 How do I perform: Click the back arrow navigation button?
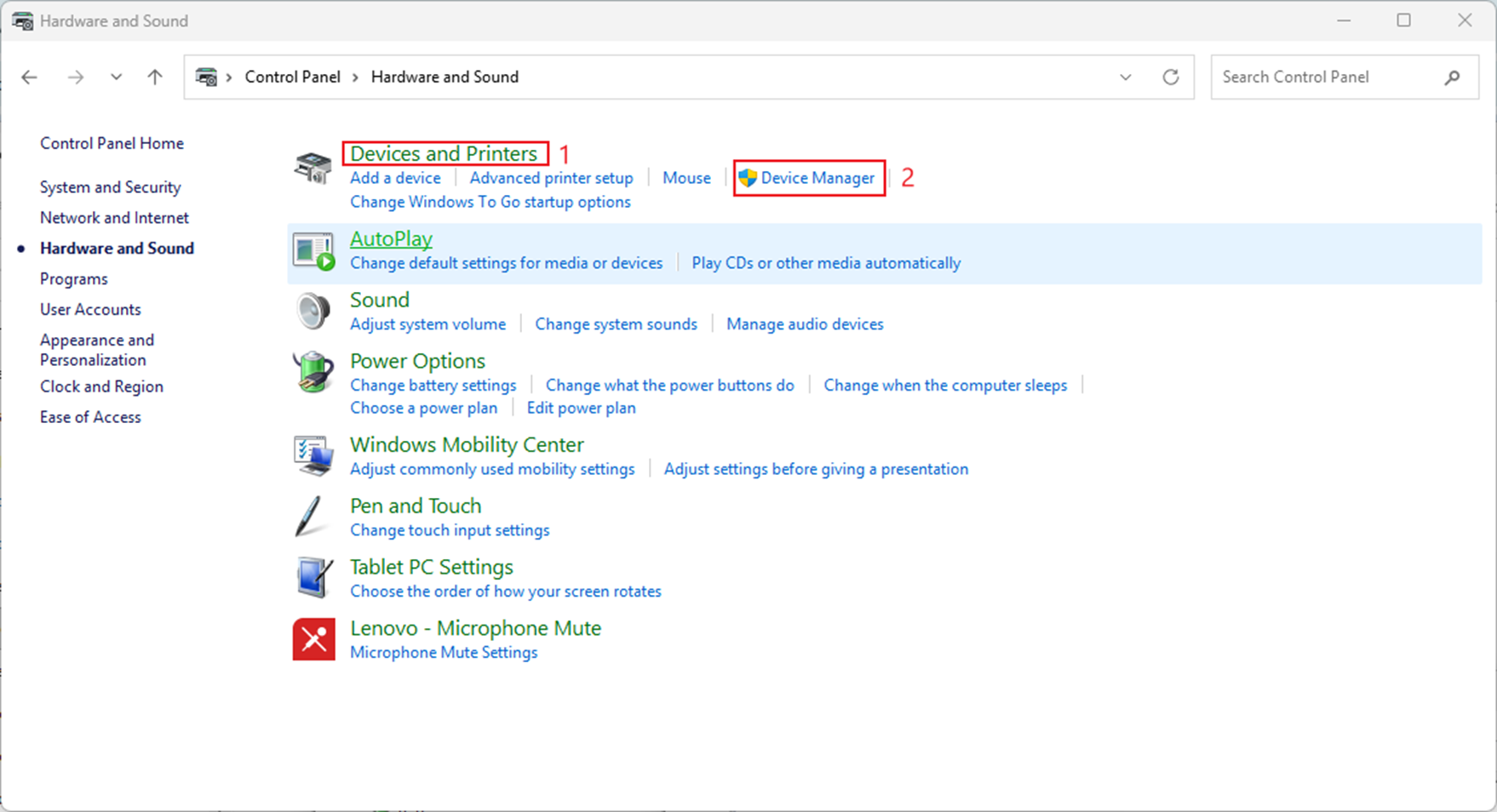pyautogui.click(x=30, y=77)
